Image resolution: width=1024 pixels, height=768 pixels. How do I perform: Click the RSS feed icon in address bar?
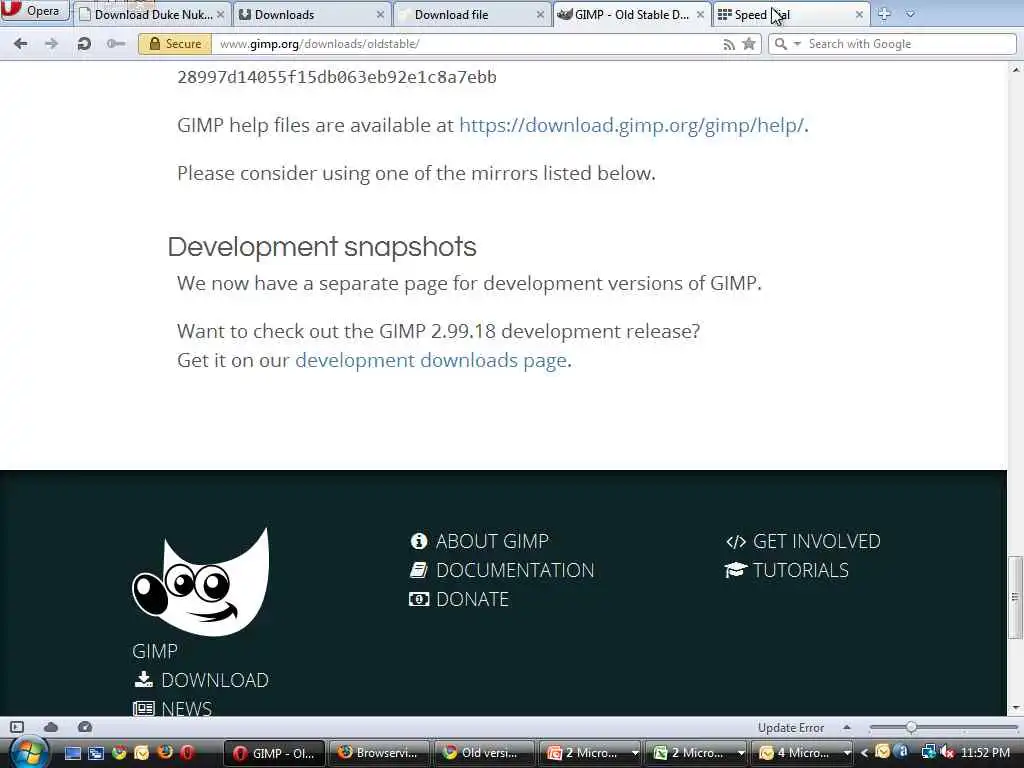click(729, 44)
